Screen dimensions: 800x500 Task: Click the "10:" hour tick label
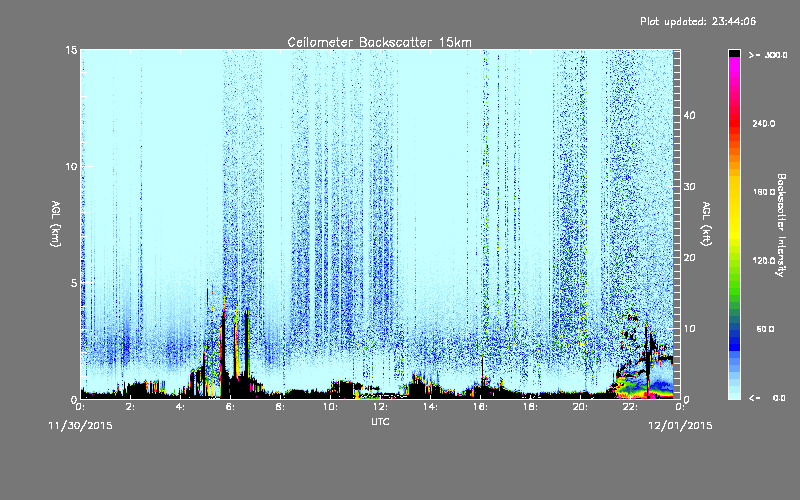coord(330,407)
